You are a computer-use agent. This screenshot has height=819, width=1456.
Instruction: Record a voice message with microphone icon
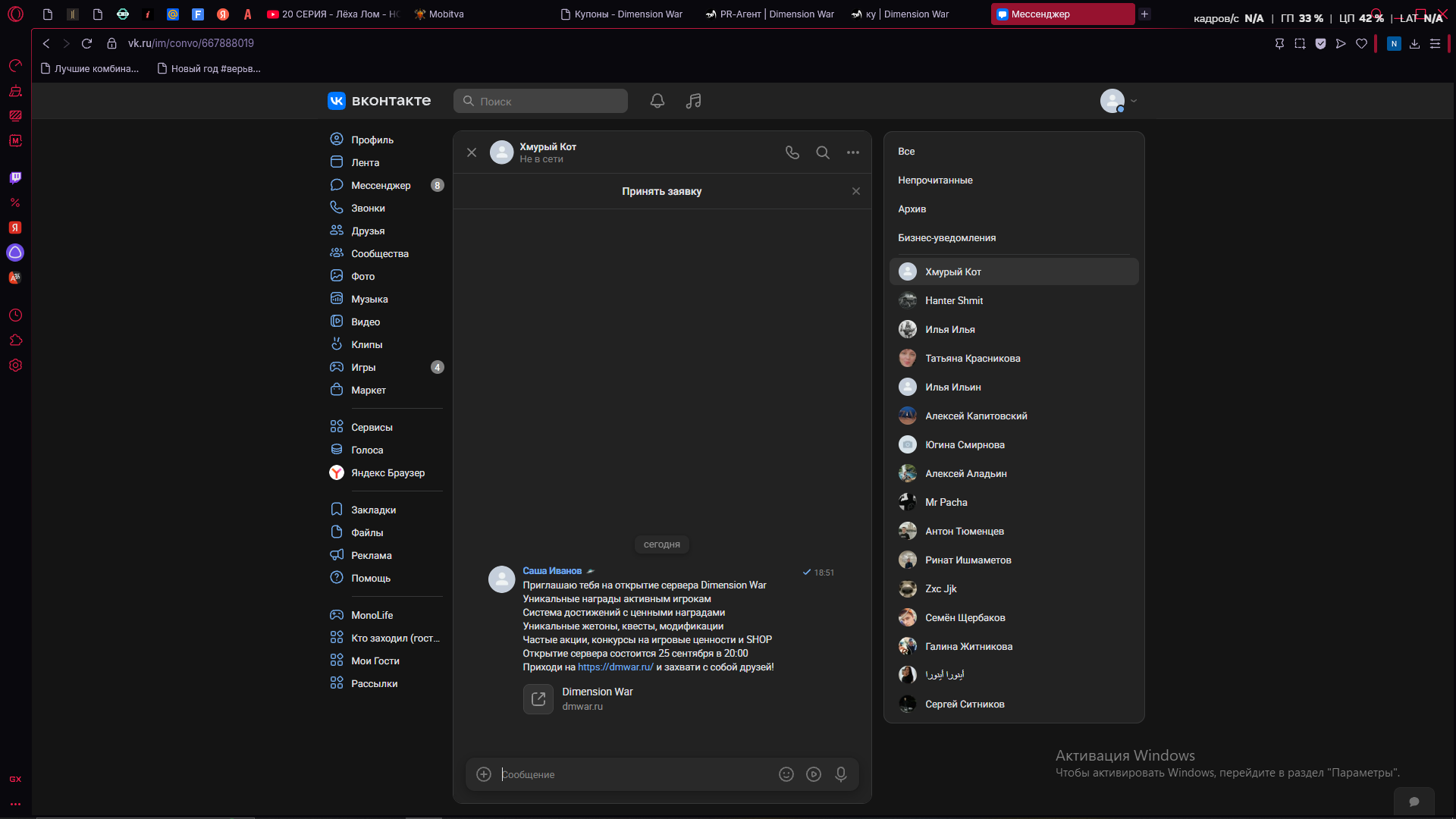tap(841, 774)
